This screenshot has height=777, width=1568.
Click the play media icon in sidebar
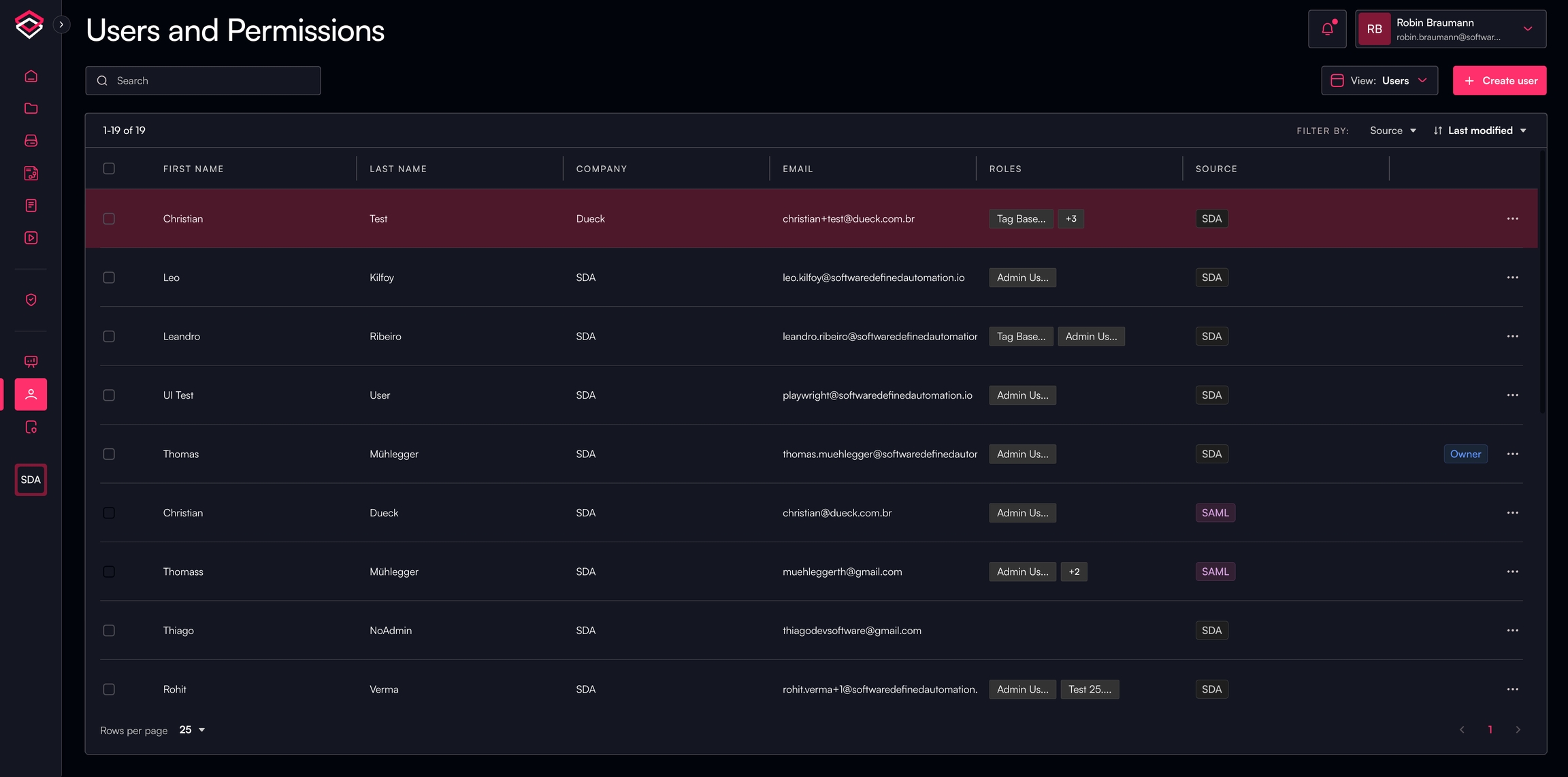click(x=31, y=237)
